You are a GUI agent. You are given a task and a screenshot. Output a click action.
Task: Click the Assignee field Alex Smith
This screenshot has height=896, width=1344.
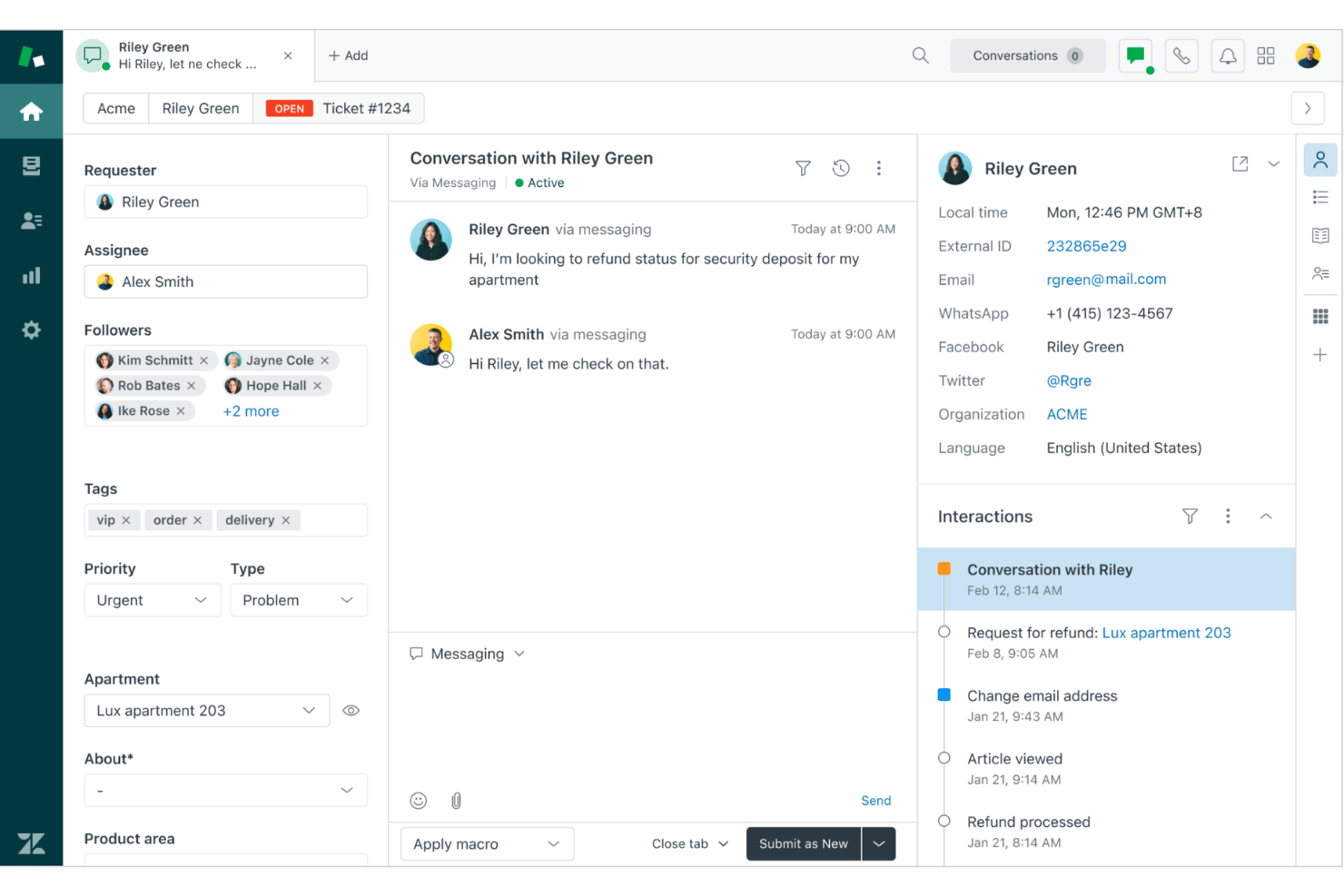(x=226, y=281)
